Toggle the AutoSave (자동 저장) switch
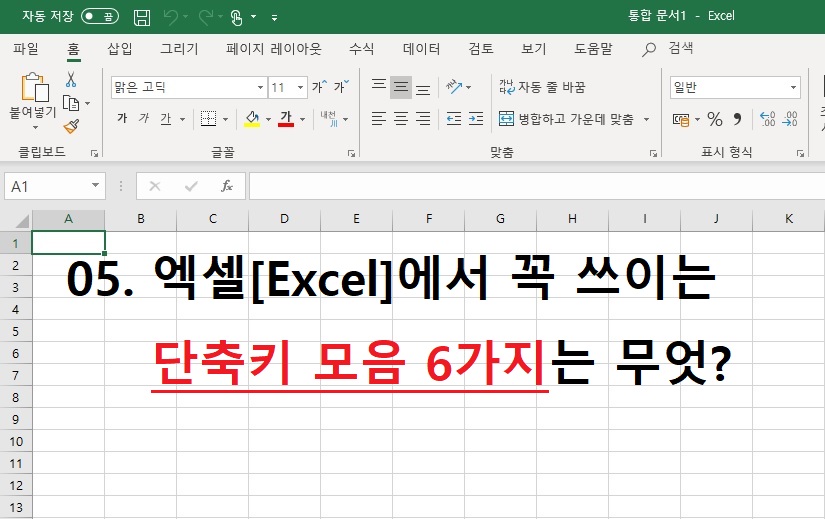Screen dimensions: 825x519 point(99,16)
